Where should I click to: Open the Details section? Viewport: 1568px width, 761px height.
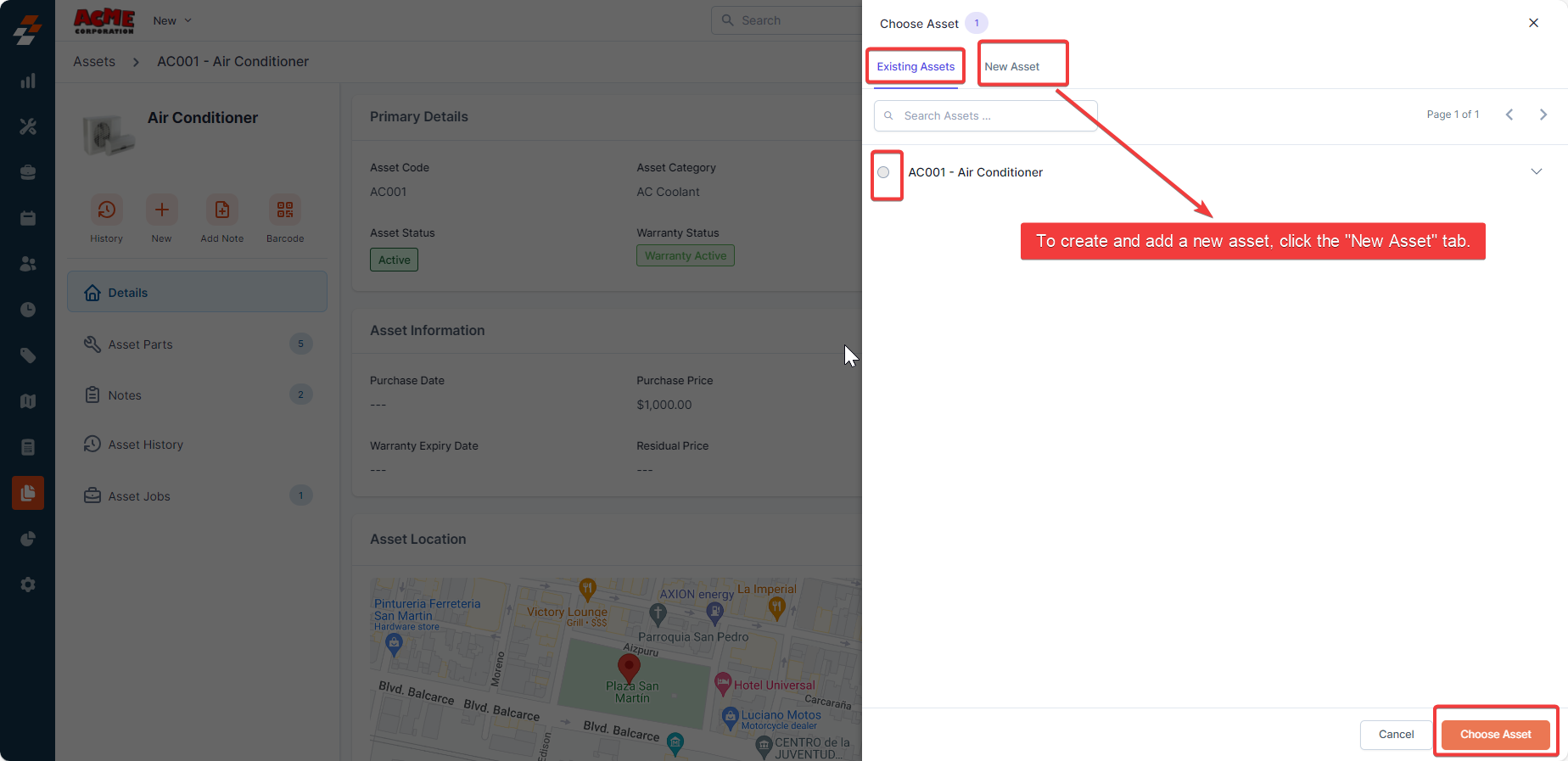click(197, 292)
